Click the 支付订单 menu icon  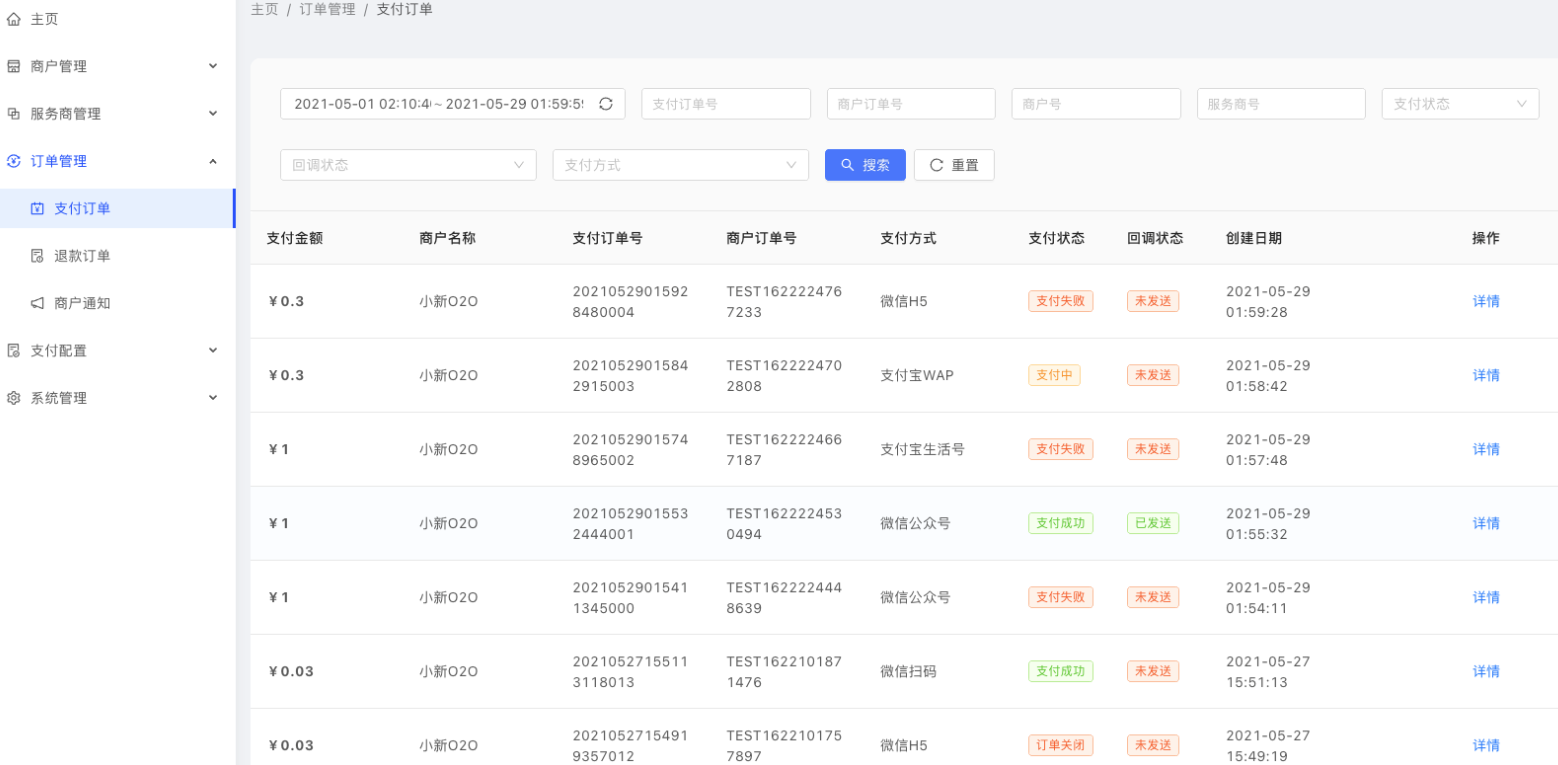click(x=38, y=209)
